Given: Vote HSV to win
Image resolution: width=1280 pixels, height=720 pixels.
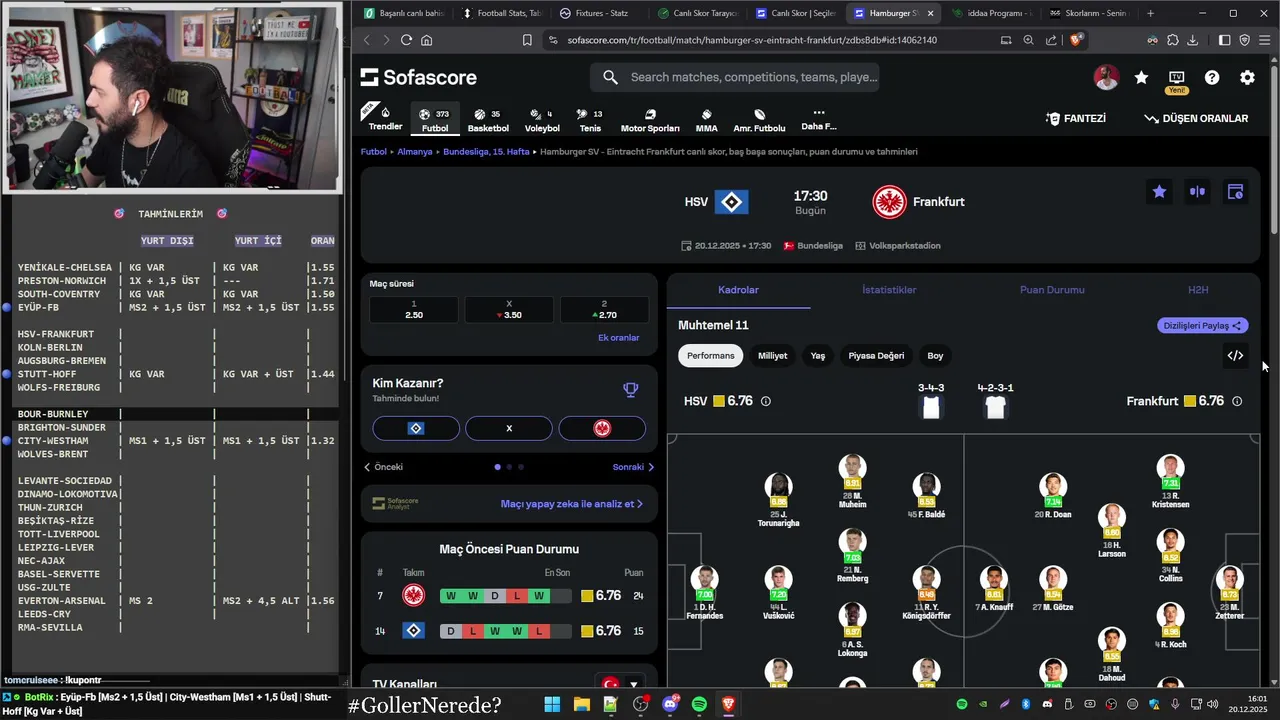Looking at the screenshot, I should point(416,428).
